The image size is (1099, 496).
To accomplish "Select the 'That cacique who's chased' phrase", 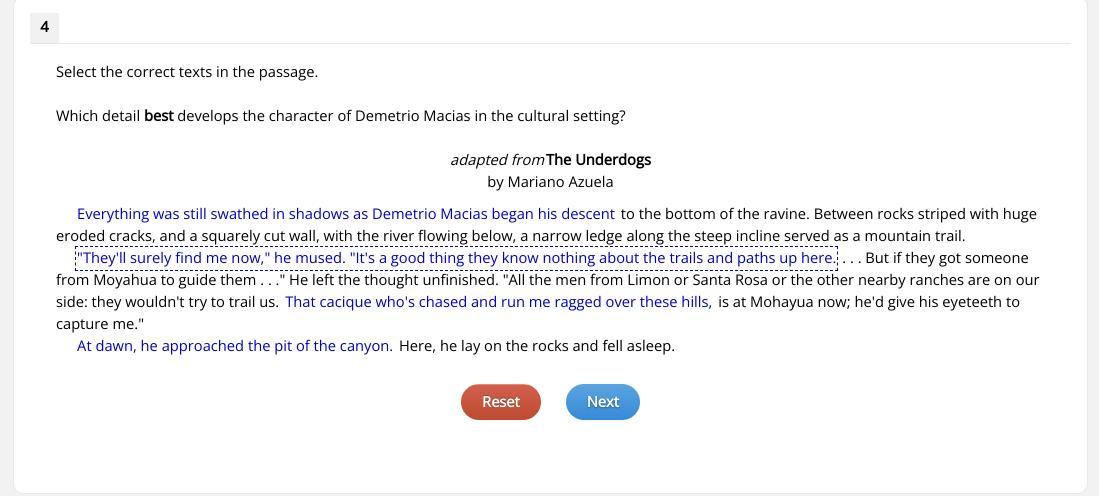I will point(498,302).
